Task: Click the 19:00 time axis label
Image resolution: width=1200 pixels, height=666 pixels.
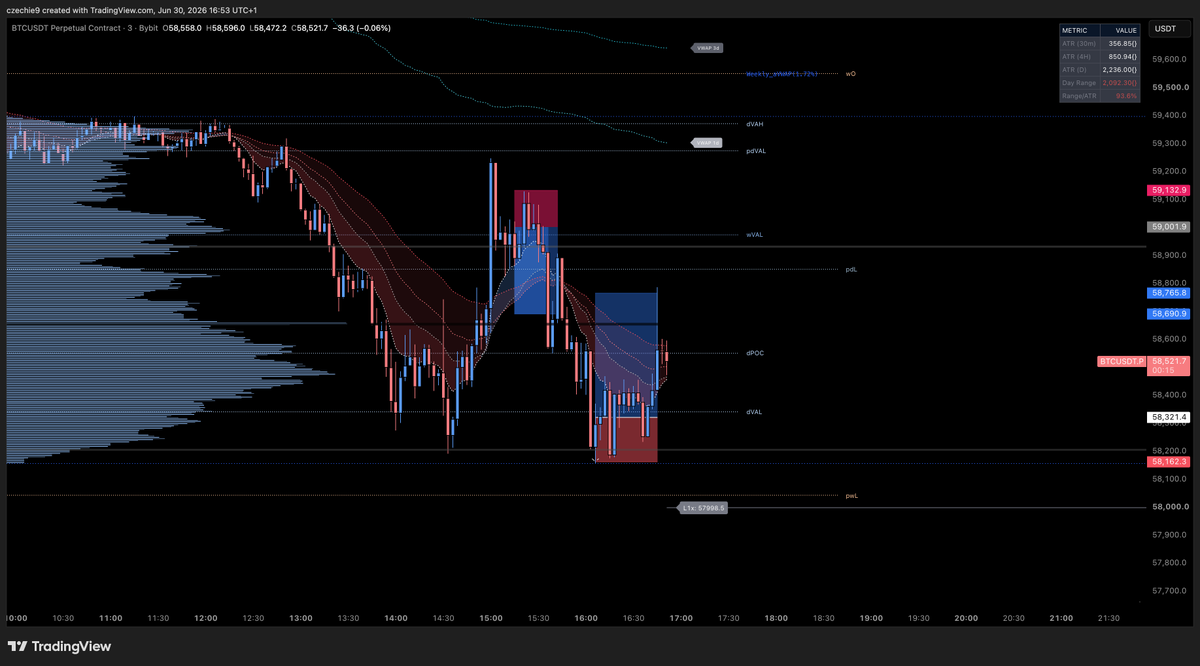Action: tap(871, 618)
